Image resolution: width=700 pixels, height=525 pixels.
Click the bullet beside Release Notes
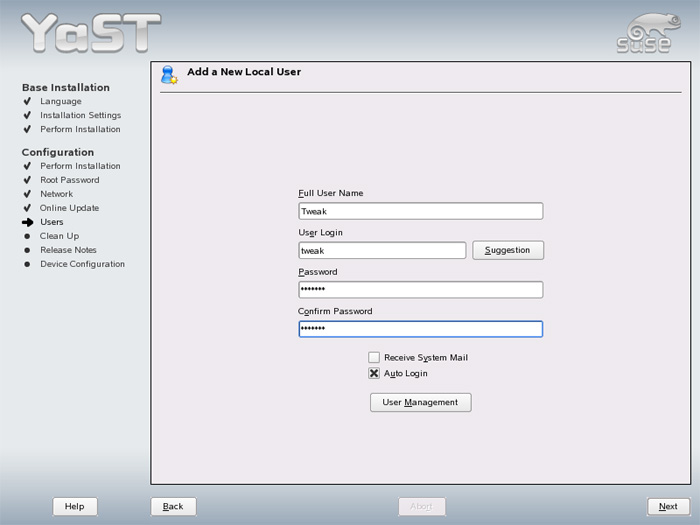click(27, 250)
